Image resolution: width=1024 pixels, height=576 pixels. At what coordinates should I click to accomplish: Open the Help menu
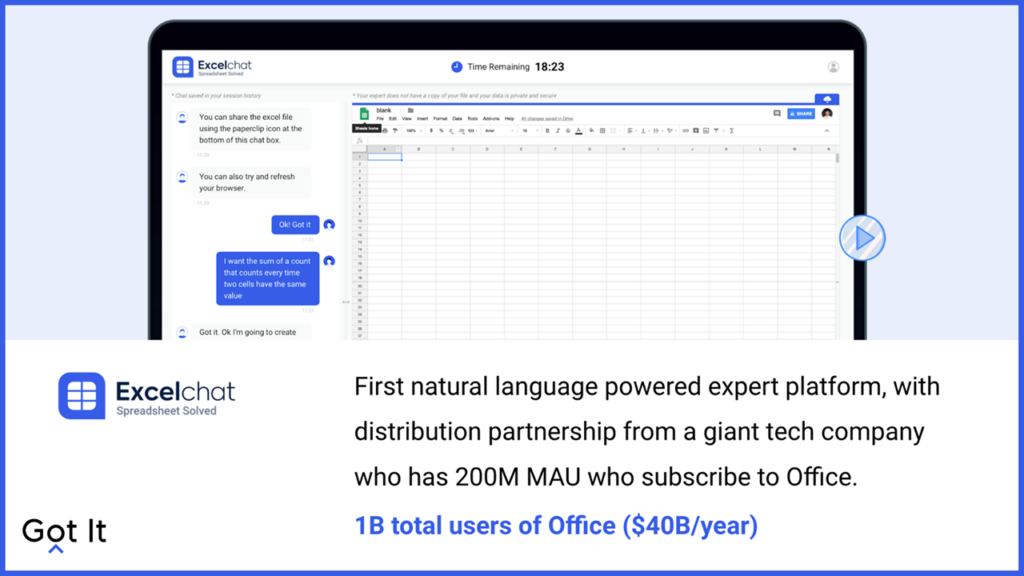click(x=509, y=119)
